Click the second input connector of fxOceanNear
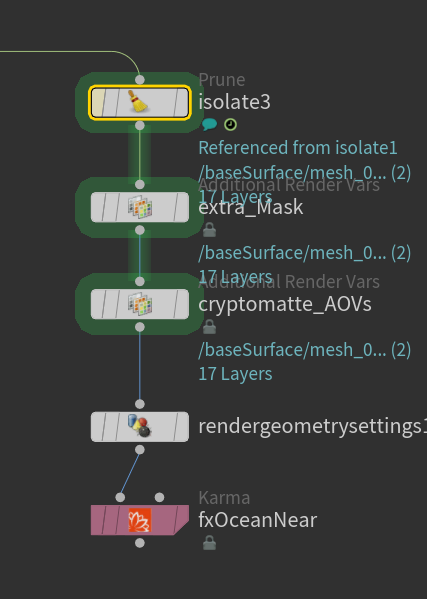 pos(160,497)
